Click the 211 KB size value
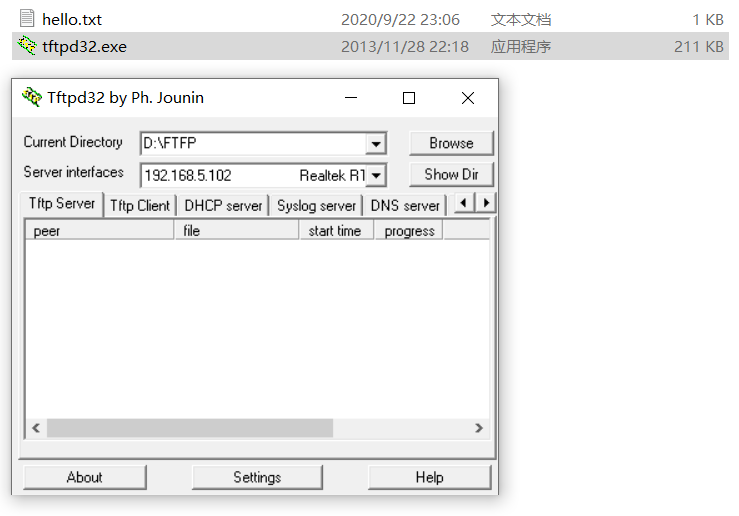This screenshot has width=739, height=516. [698, 47]
